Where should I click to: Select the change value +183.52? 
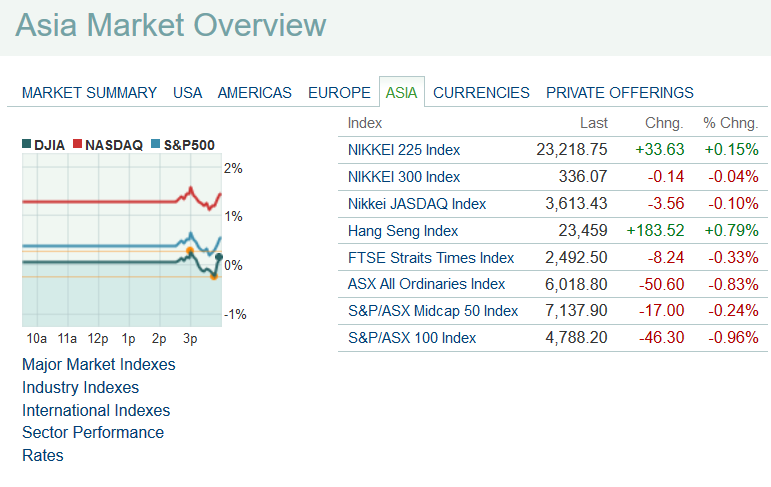[655, 231]
